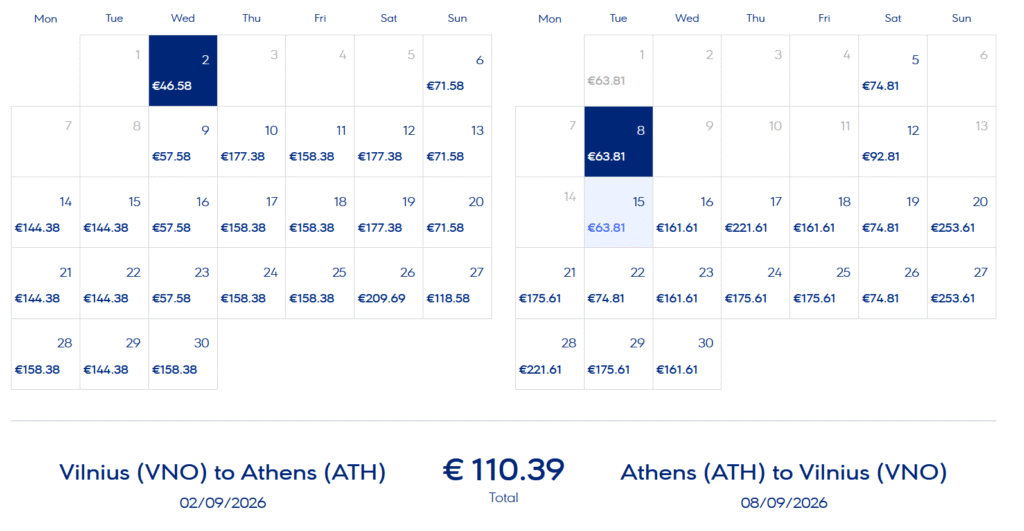Select outbound date 2 at €46.58
This screenshot has height=531, width=1024.
click(183, 71)
